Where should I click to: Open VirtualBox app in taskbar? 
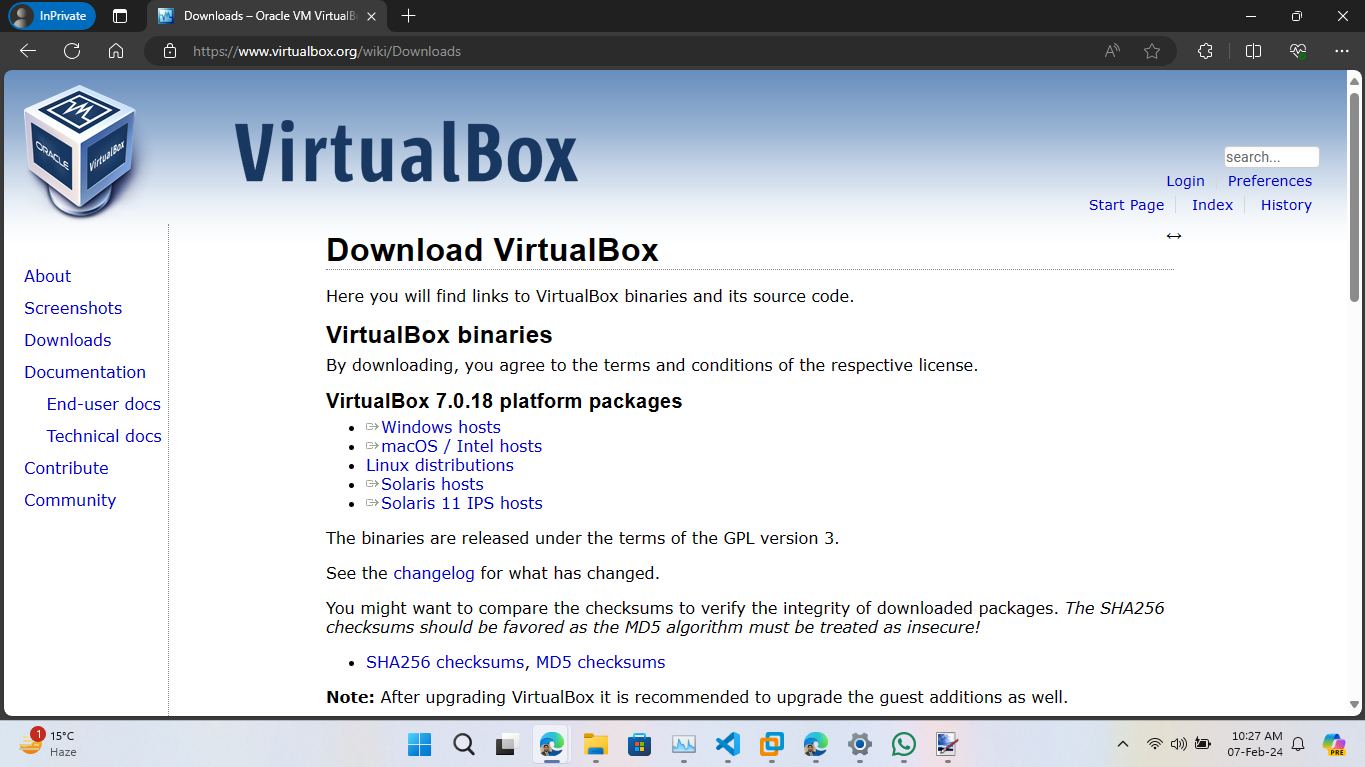pyautogui.click(x=772, y=744)
